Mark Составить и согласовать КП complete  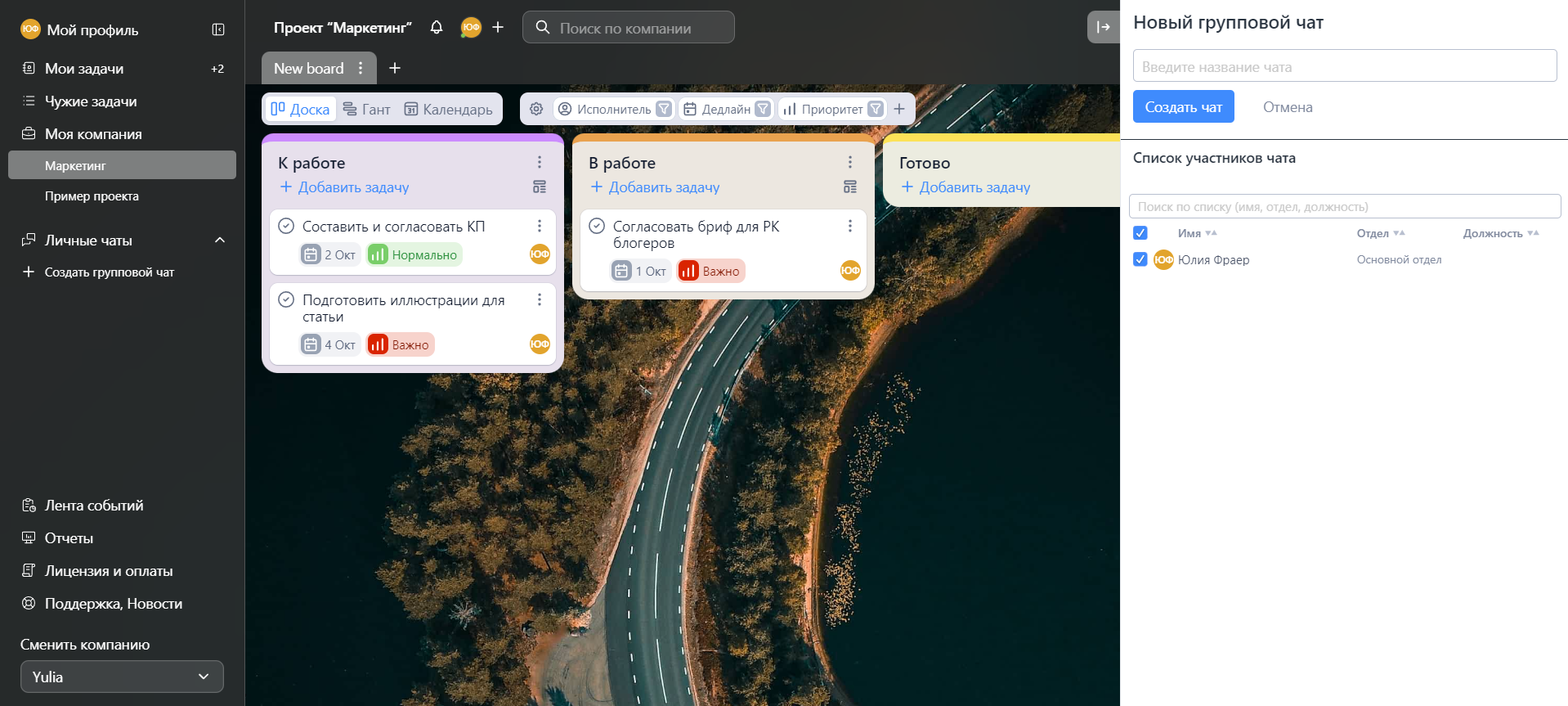tap(286, 226)
